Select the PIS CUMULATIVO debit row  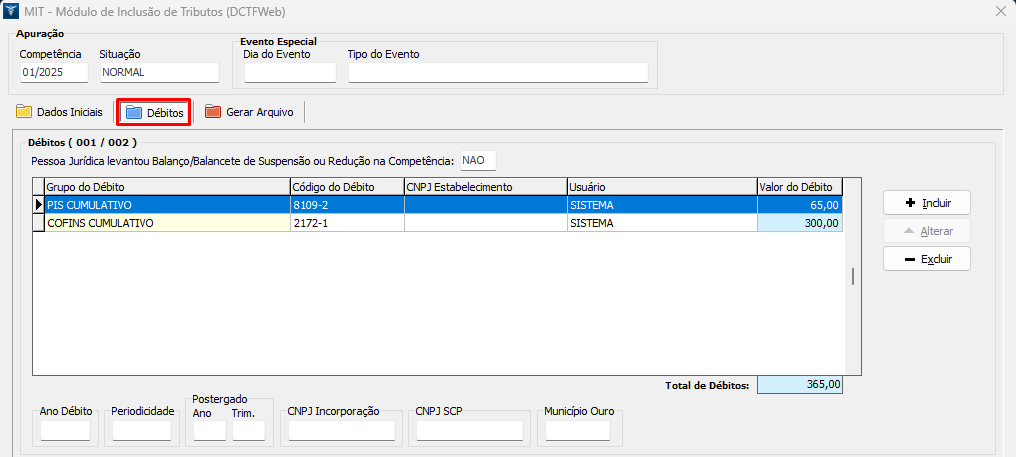point(166,205)
